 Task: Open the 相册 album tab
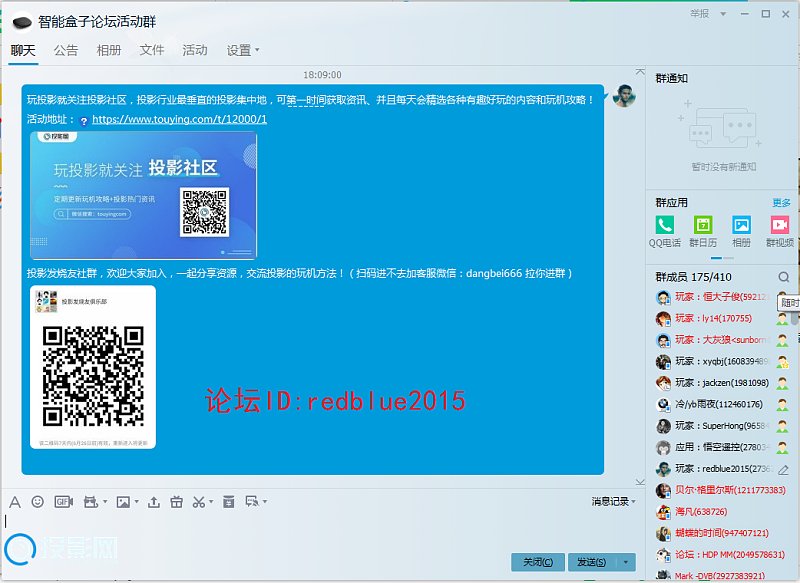[x=109, y=50]
